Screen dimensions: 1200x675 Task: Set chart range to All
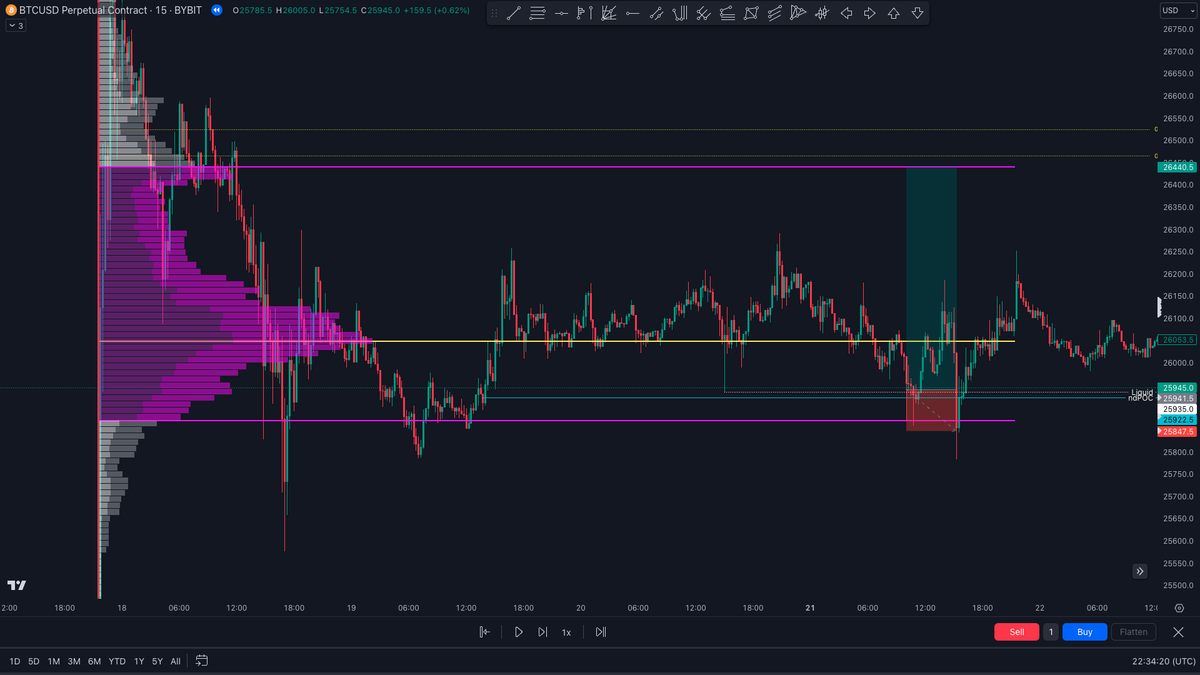tap(176, 661)
